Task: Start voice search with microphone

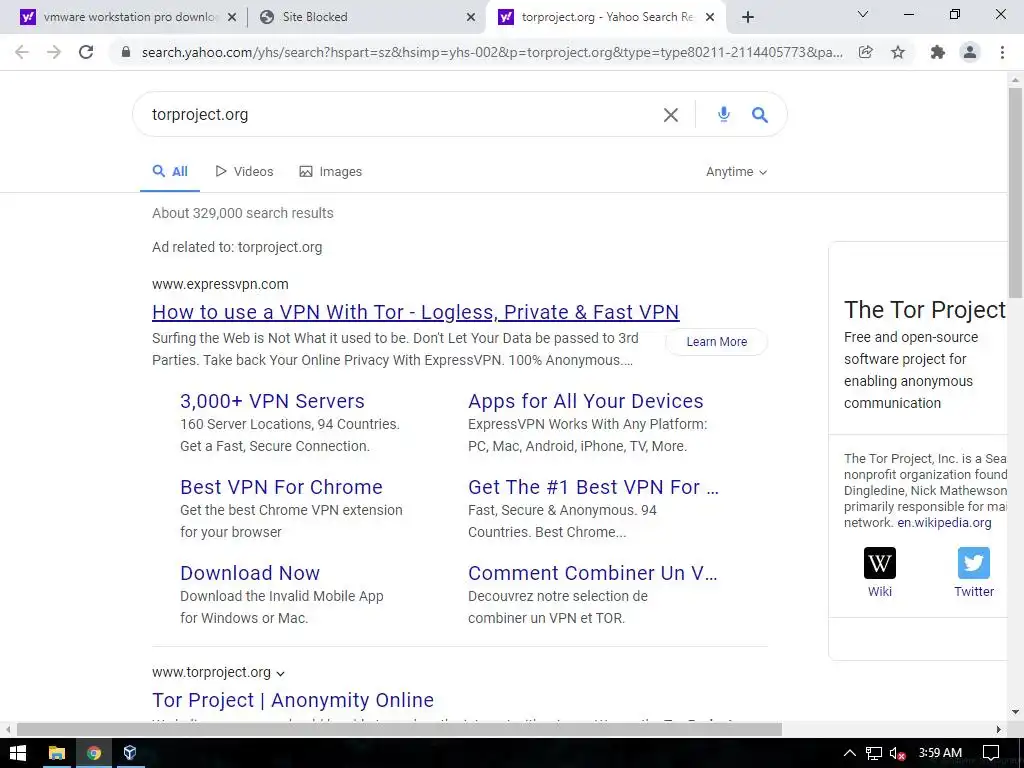Action: [x=724, y=114]
